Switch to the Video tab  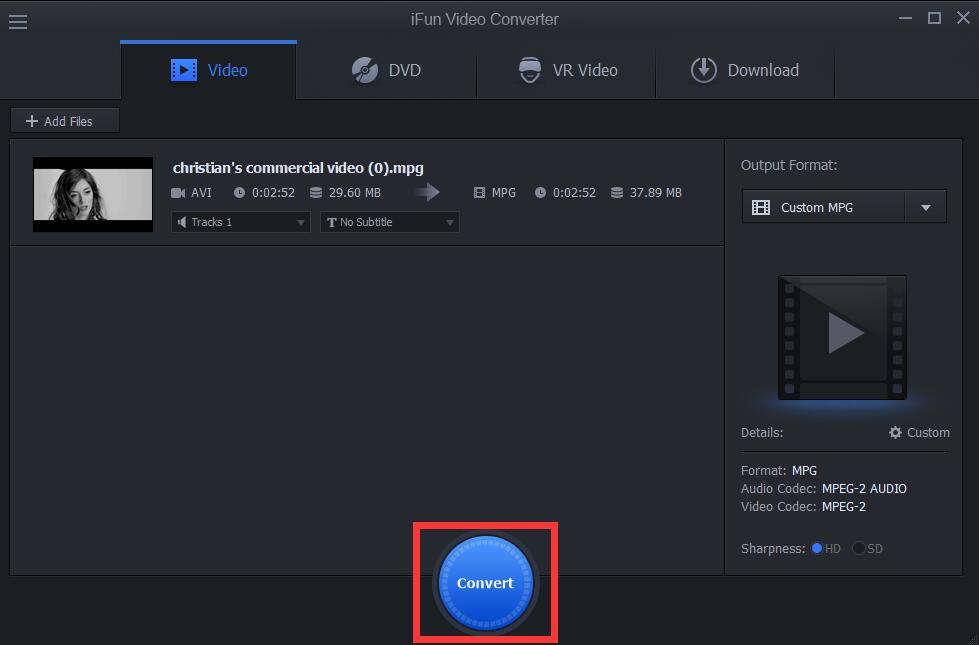[x=209, y=70]
